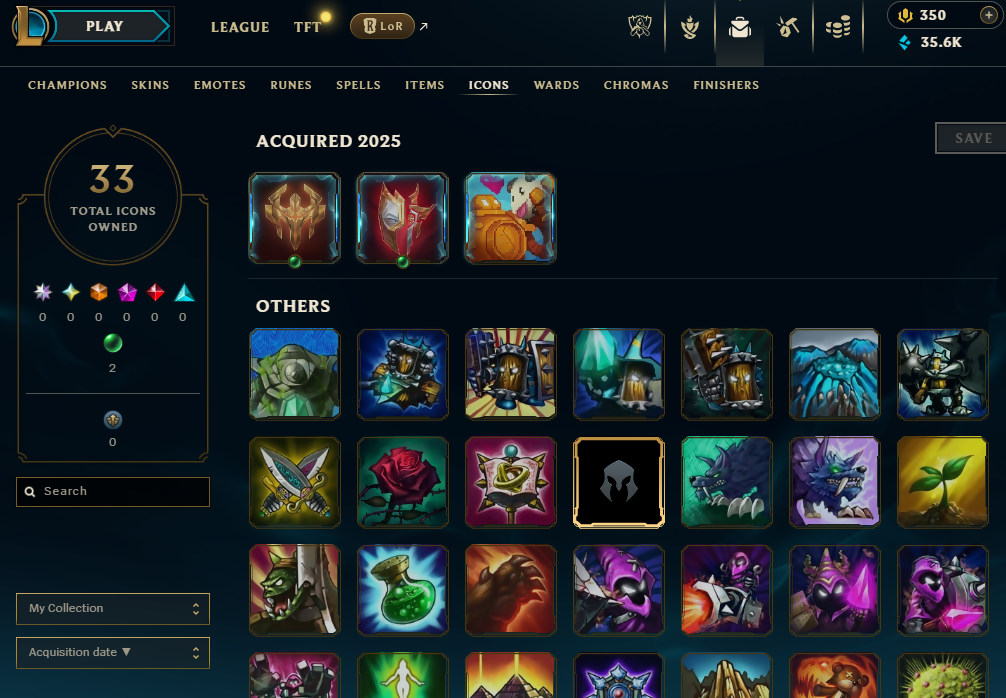This screenshot has height=698, width=1006.
Task: Select the crossed swords summoner icon
Action: point(294,482)
